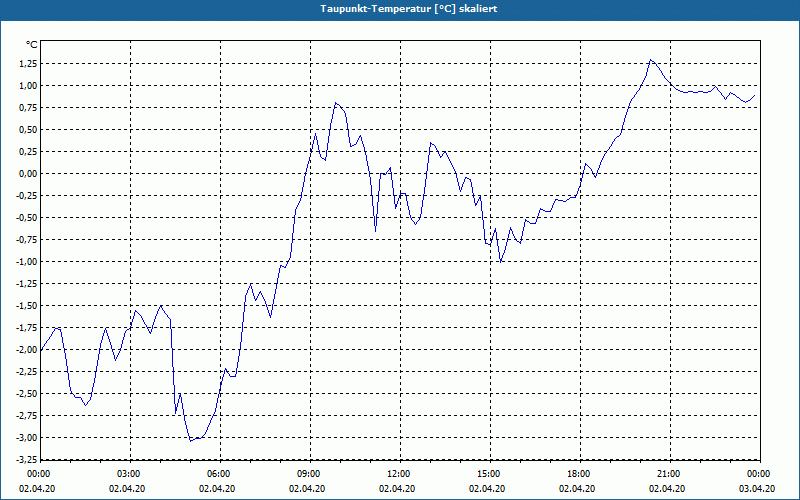Click the -1,00 y-axis label

[x=28, y=261]
